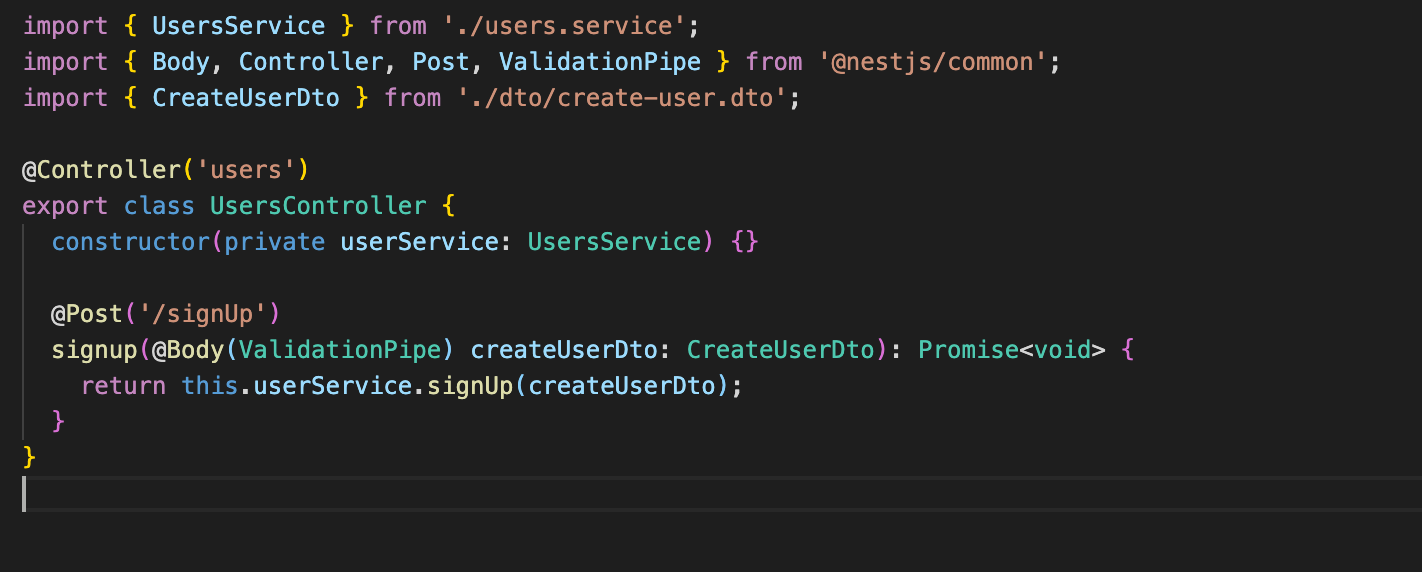Screen dimensions: 1422x572
Task: Click the pink closing brace of the signup method
Action: pyautogui.click(x=58, y=421)
